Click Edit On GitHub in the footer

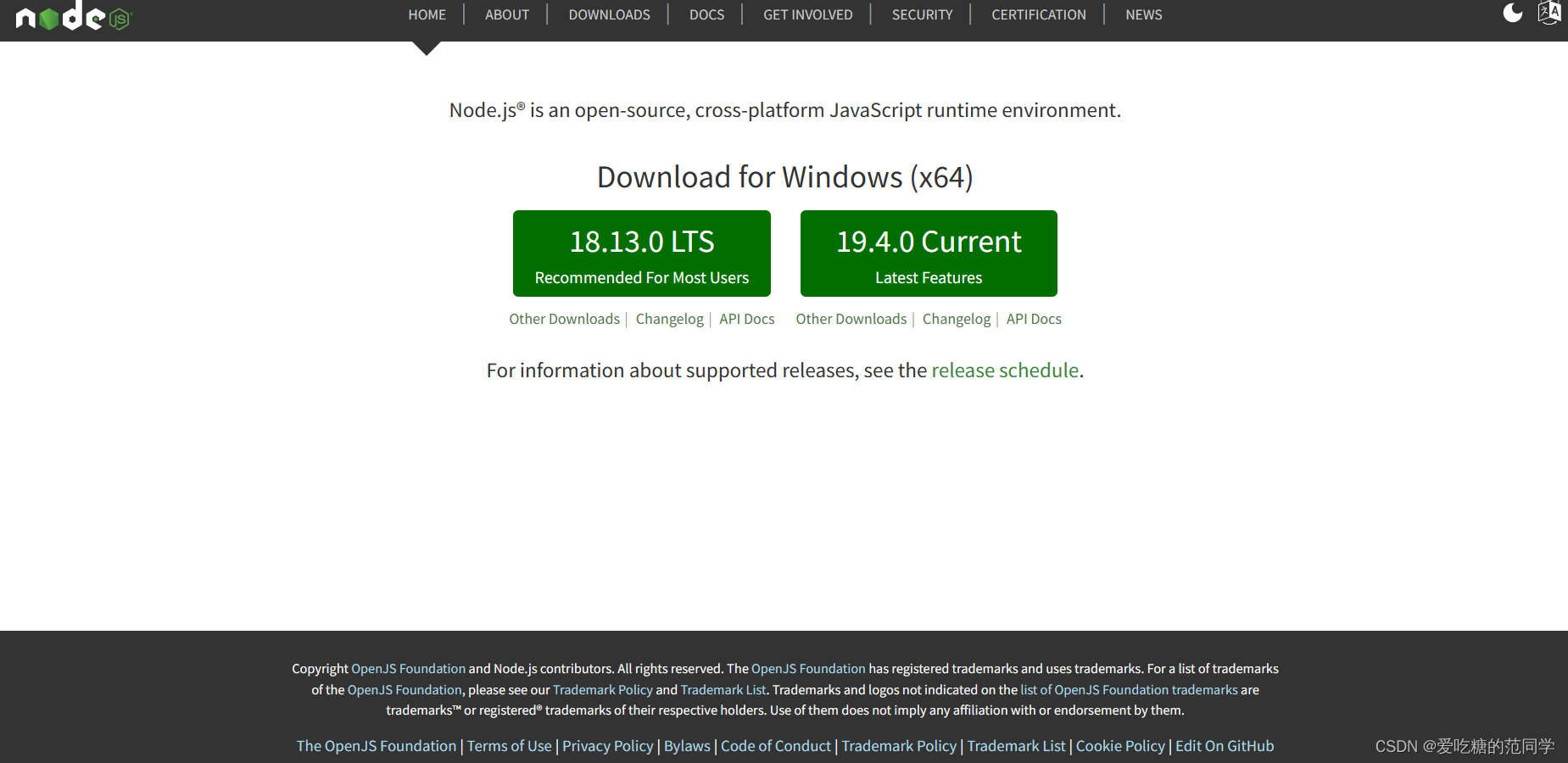1225,746
